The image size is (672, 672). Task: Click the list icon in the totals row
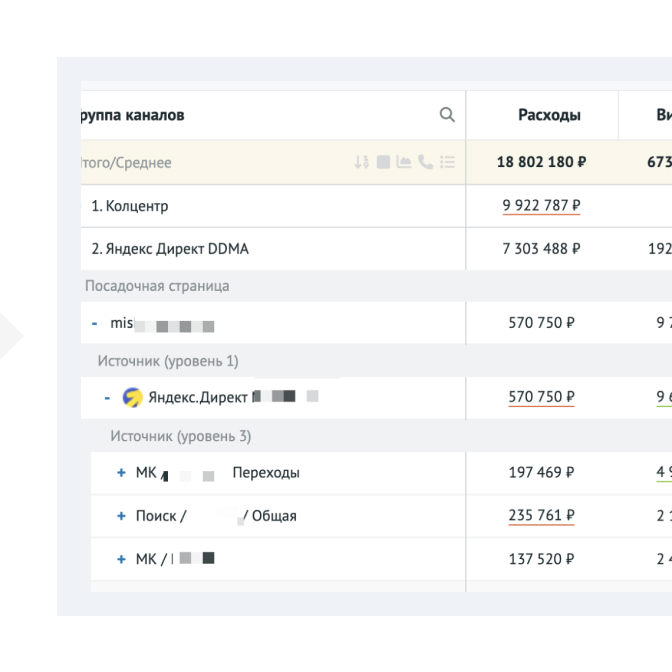[x=447, y=163]
